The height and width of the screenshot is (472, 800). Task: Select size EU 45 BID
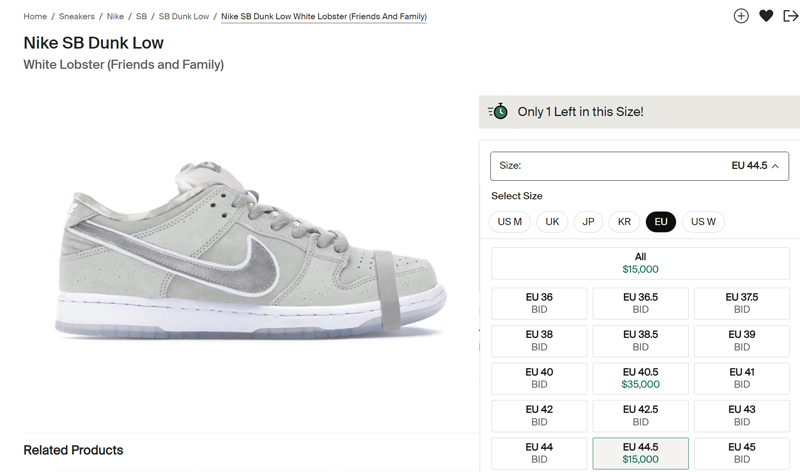coord(741,453)
